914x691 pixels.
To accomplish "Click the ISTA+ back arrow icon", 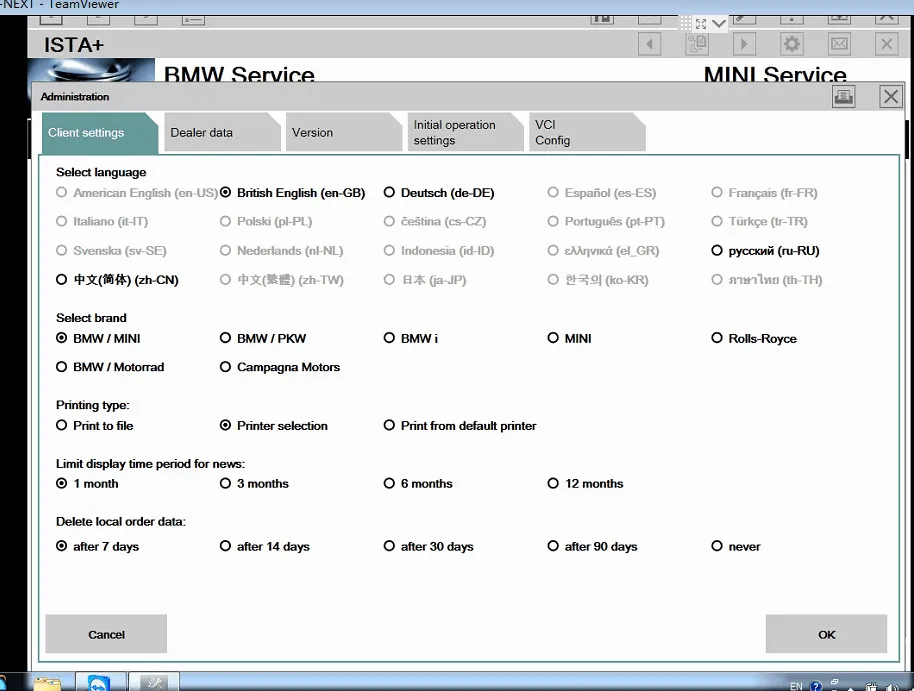I will (x=649, y=44).
